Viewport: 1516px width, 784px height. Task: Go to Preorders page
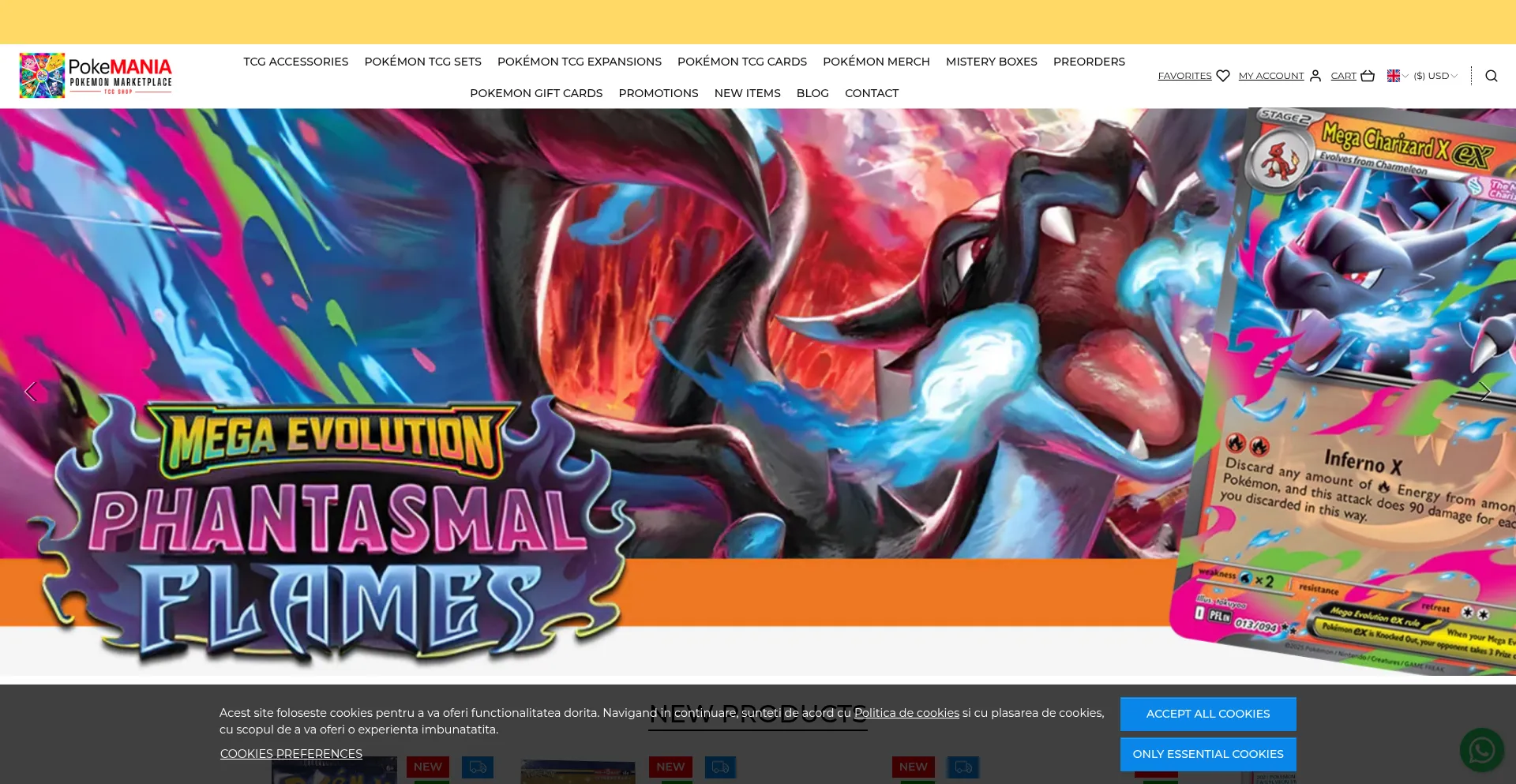coord(1089,62)
